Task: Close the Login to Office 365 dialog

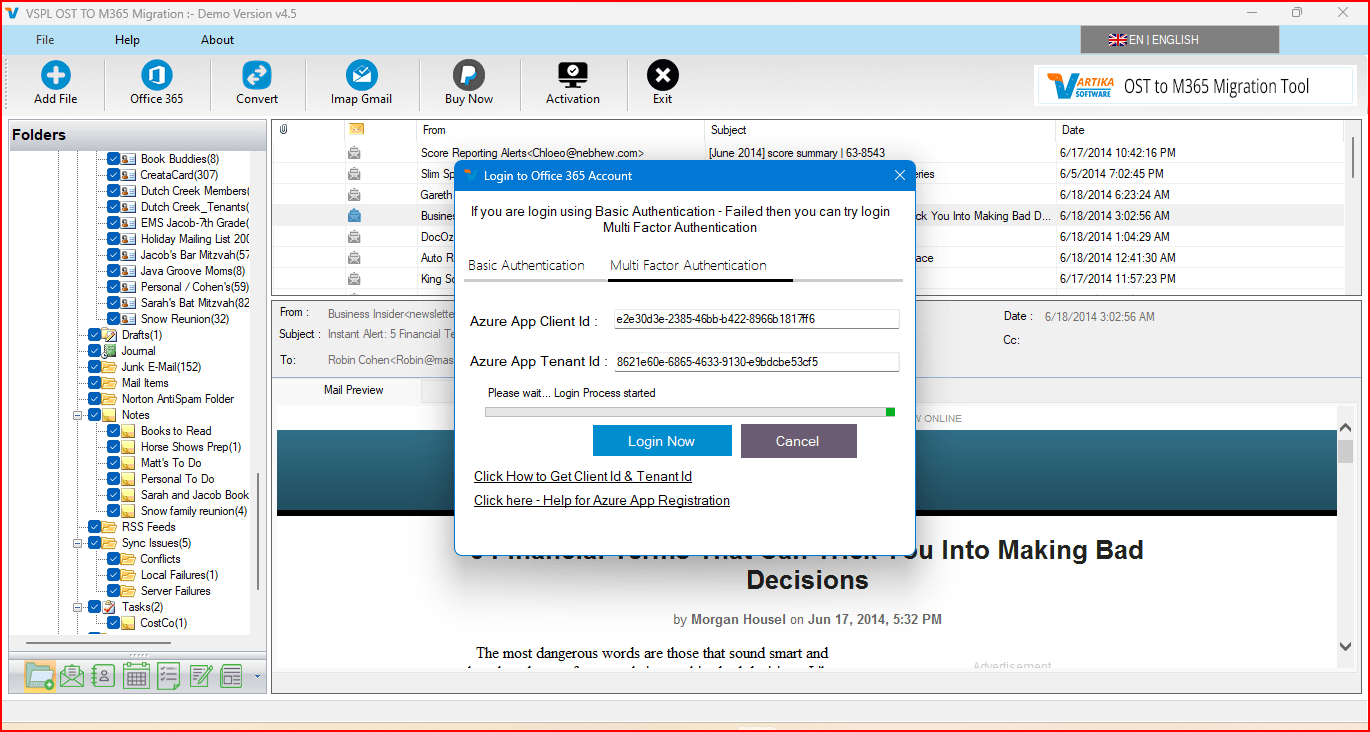Action: coord(900,176)
